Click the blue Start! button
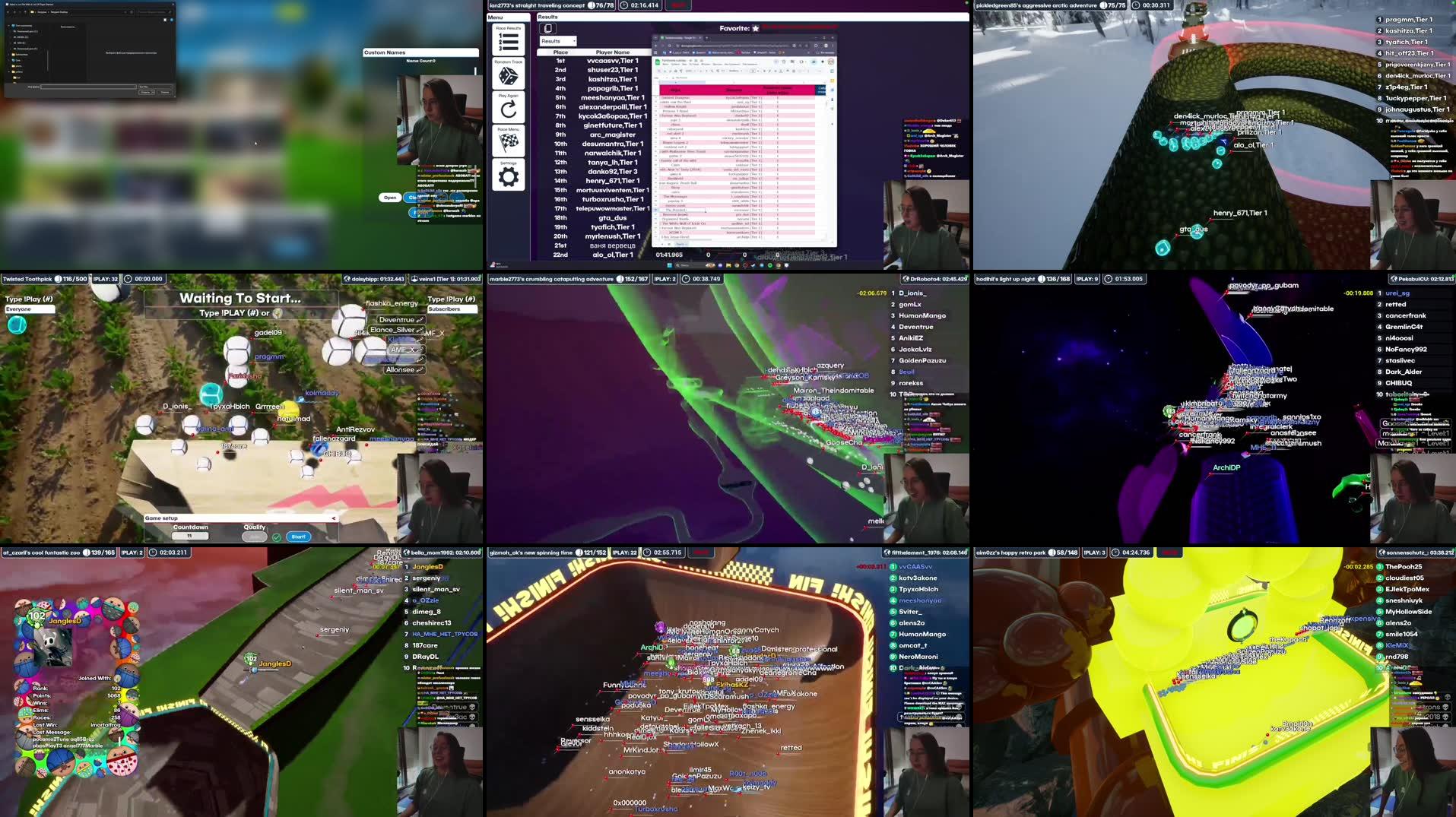The height and width of the screenshot is (817, 1456). point(299,537)
